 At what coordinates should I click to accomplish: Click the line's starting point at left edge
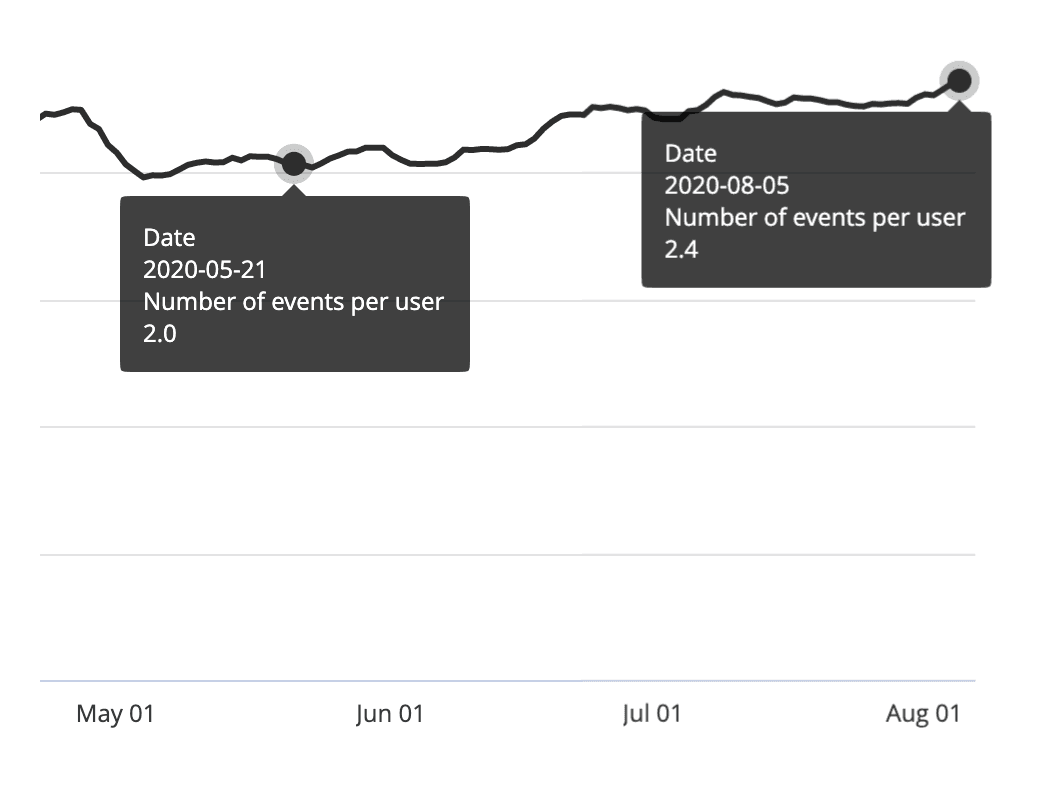click(43, 116)
